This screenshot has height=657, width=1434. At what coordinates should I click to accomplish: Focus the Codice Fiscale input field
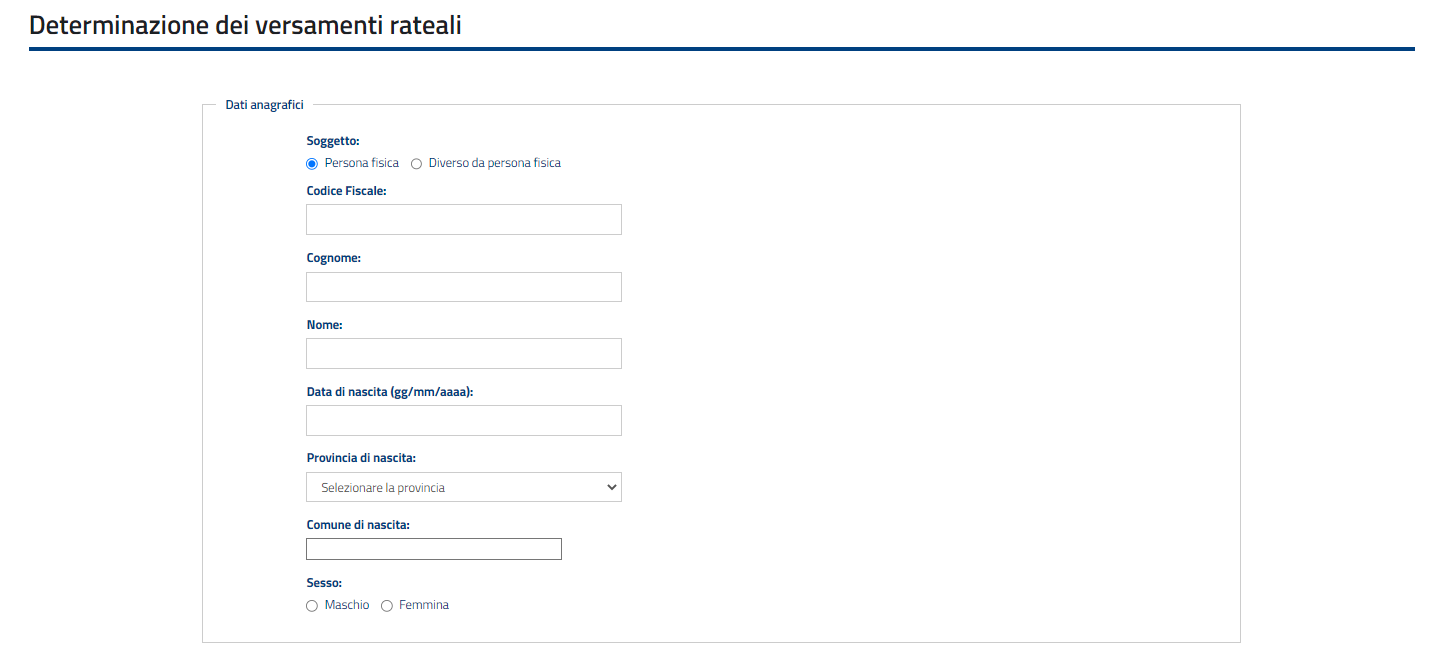464,220
